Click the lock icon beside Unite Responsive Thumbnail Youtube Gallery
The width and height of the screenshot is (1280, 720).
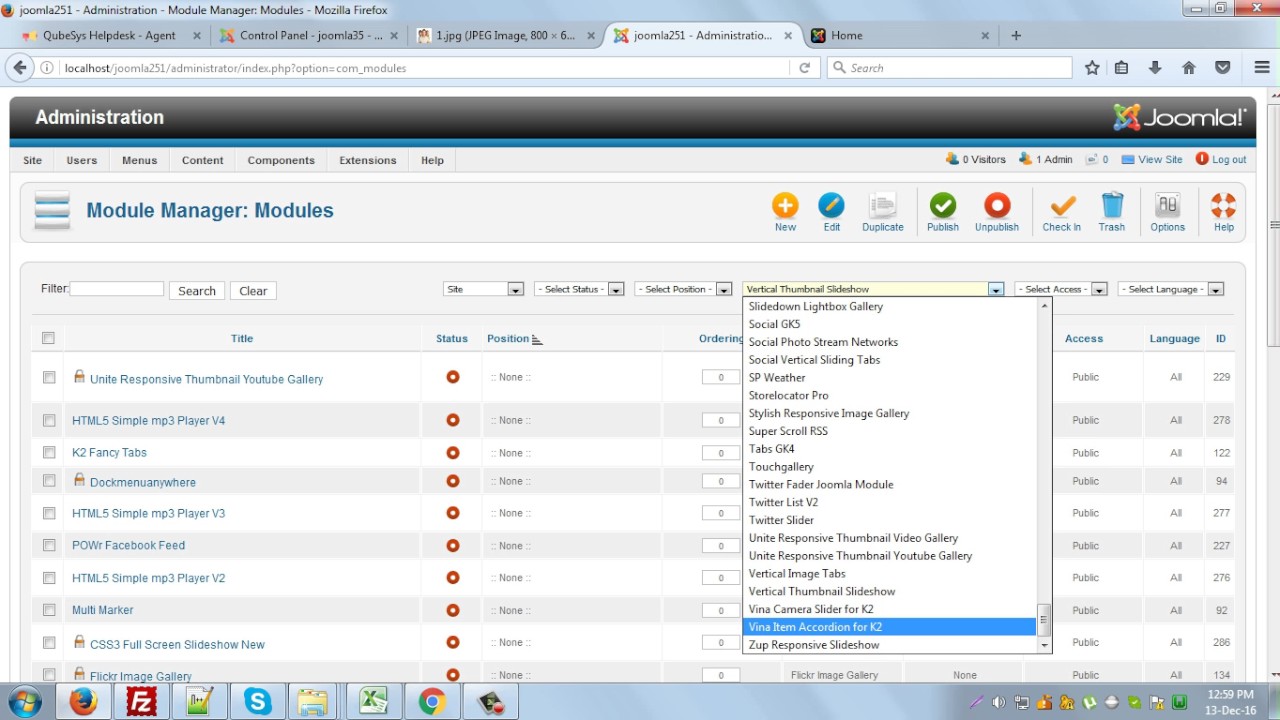coord(79,377)
